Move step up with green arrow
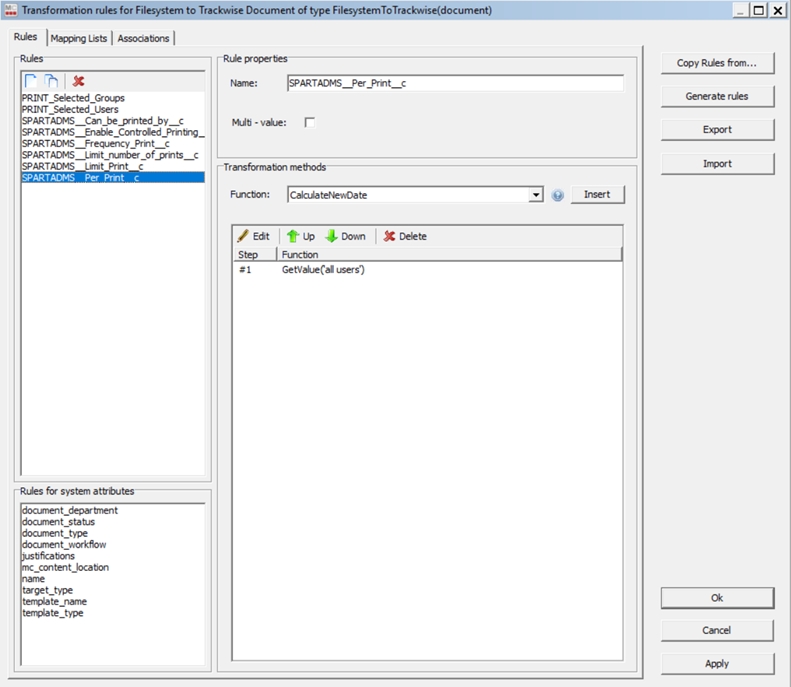The height and width of the screenshot is (687, 791). click(x=300, y=236)
